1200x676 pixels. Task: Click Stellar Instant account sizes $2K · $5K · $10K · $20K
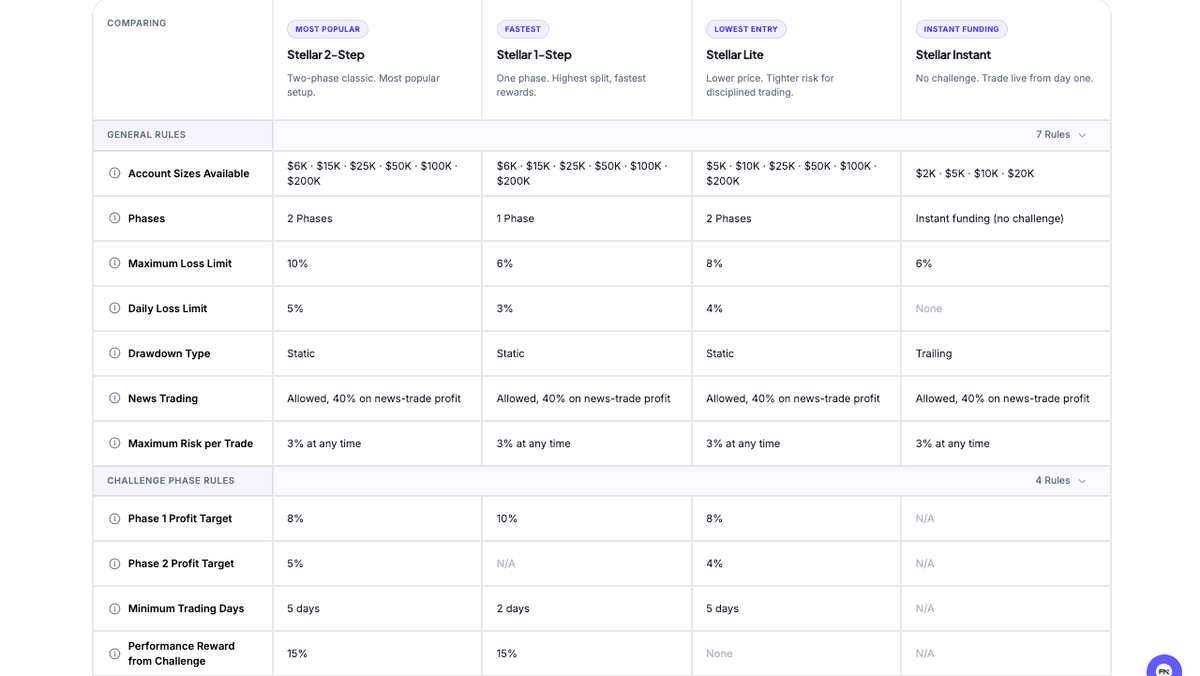pyautogui.click(x=975, y=173)
